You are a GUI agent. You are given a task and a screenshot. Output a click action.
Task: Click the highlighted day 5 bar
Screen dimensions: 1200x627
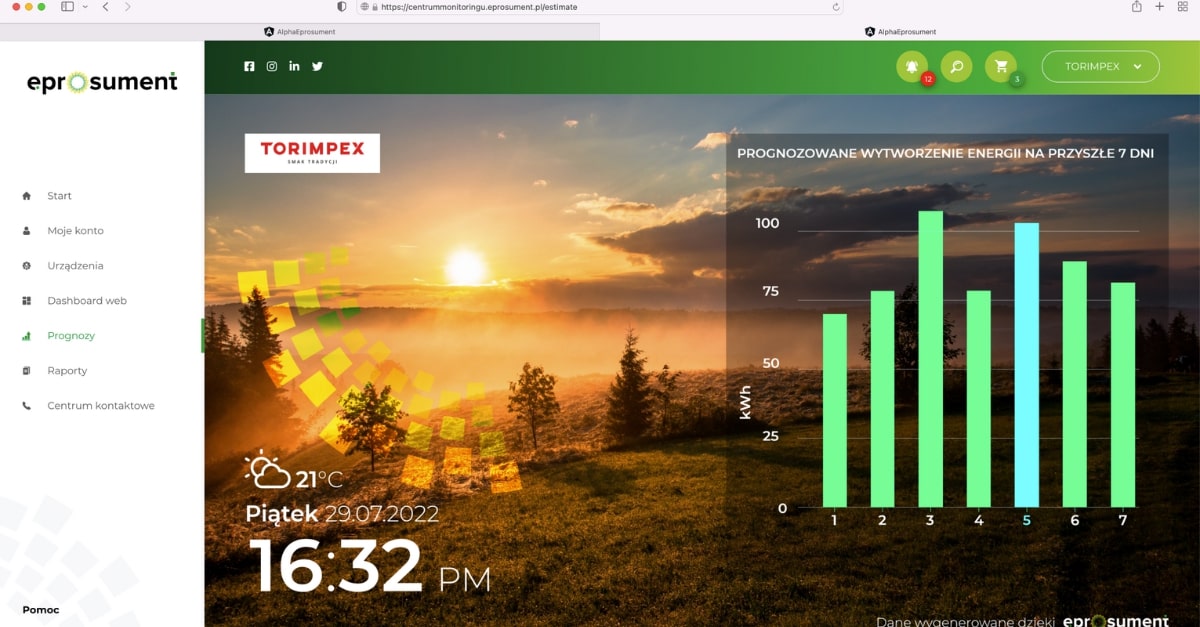coord(1027,365)
